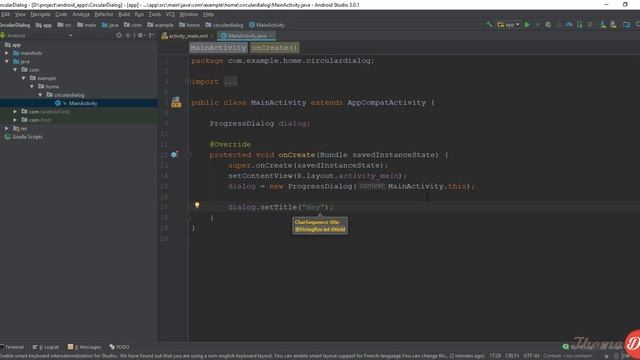Open the Tools menu
Image resolution: width=640 pixels, height=360 pixels.
click(x=155, y=14)
